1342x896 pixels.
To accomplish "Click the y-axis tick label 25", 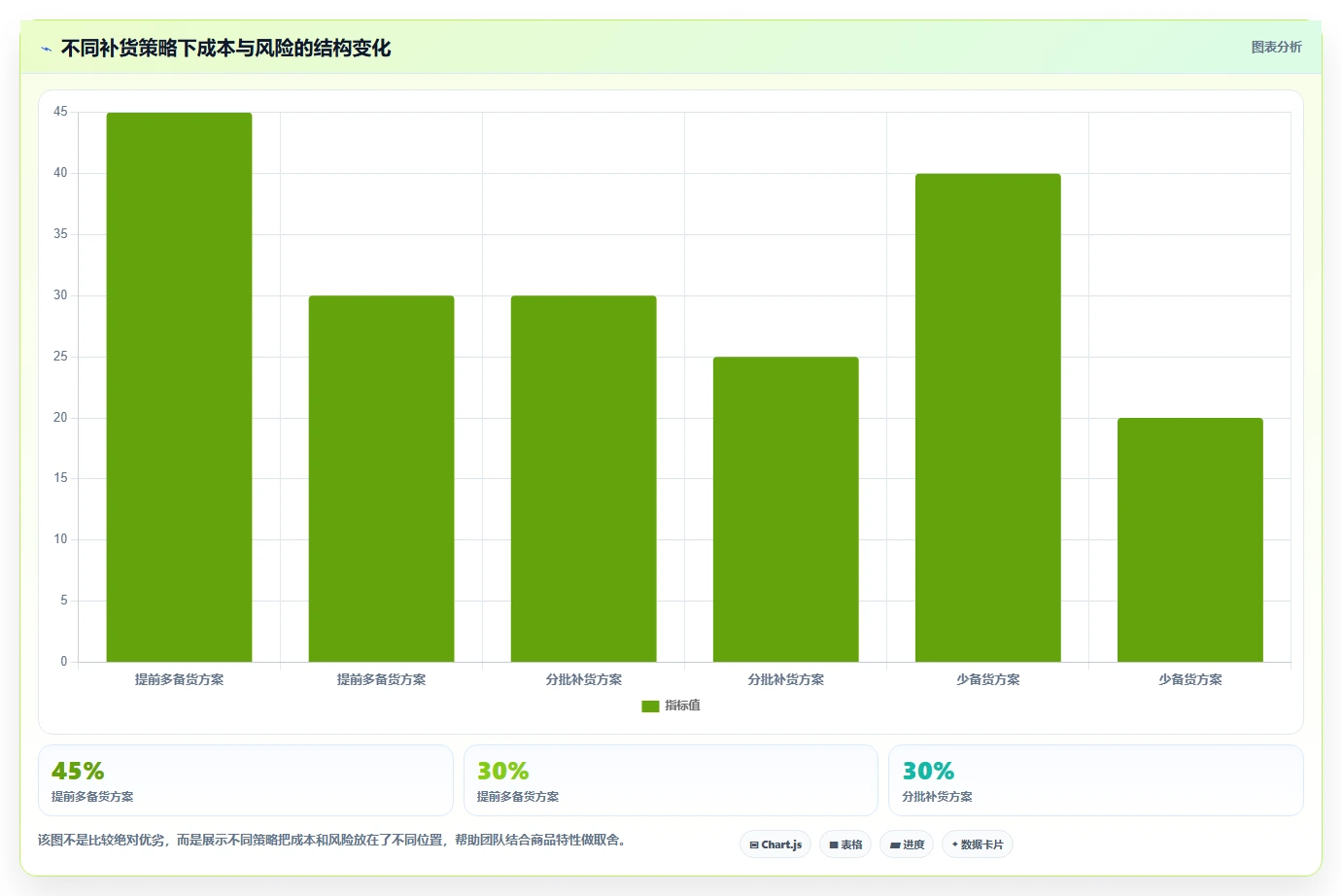I will 60,357.
